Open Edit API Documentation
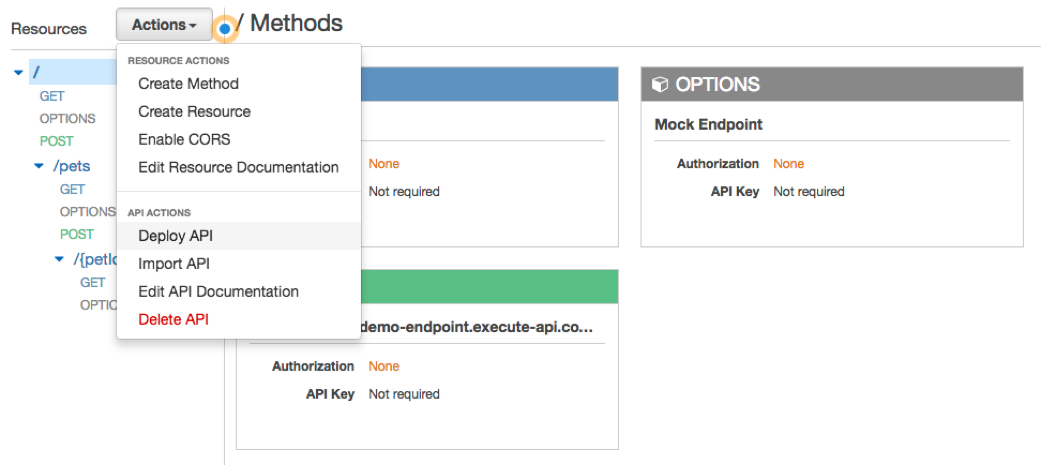The image size is (1041, 465). tap(218, 292)
